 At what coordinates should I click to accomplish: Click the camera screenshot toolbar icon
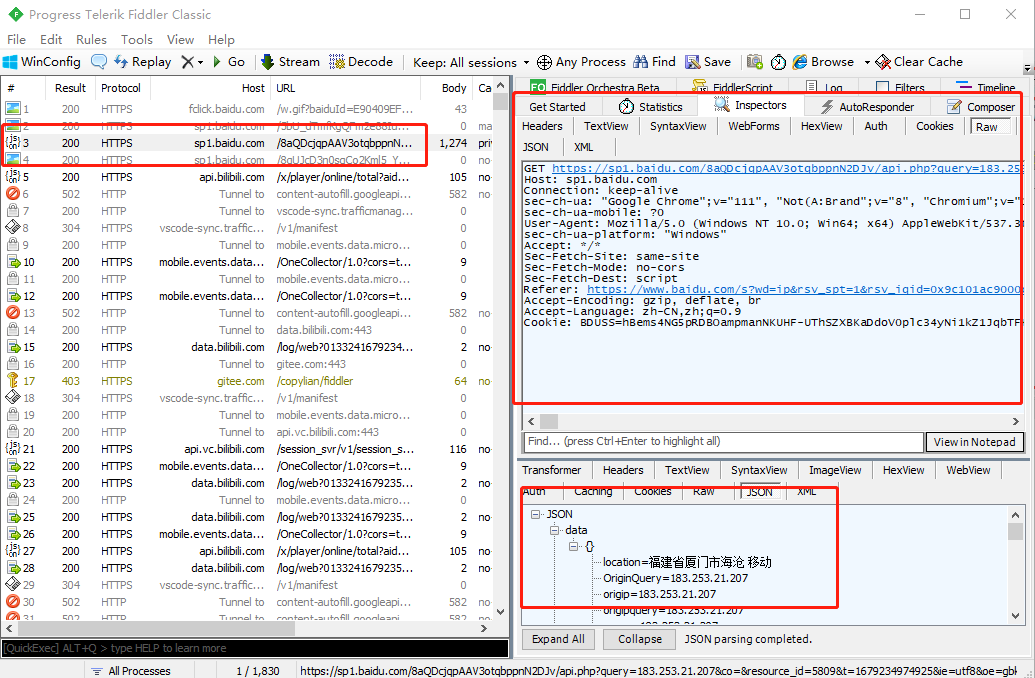coord(754,62)
